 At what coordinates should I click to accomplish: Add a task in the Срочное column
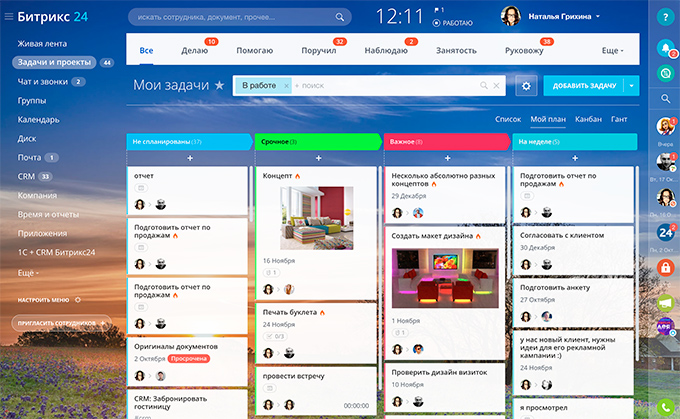tap(318, 158)
